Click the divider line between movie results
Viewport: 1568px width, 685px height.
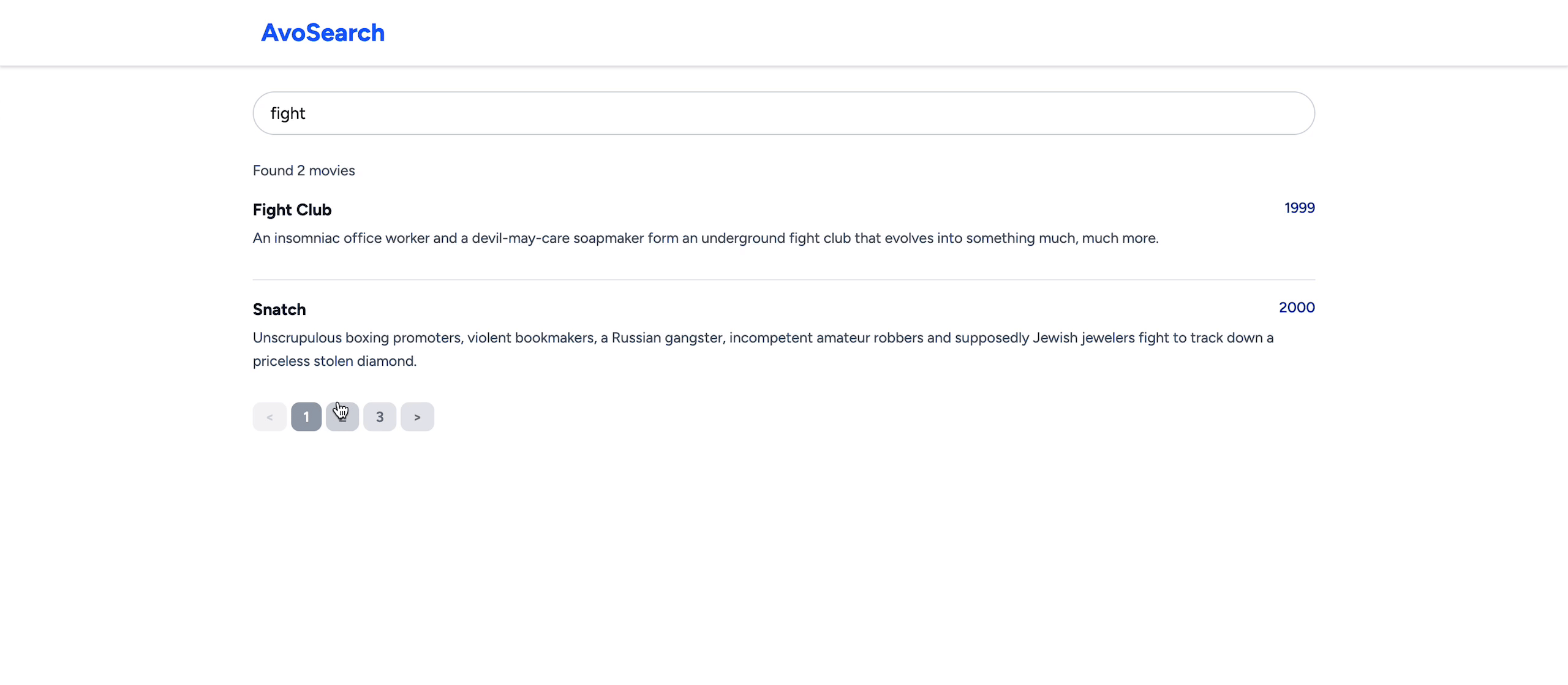point(783,280)
